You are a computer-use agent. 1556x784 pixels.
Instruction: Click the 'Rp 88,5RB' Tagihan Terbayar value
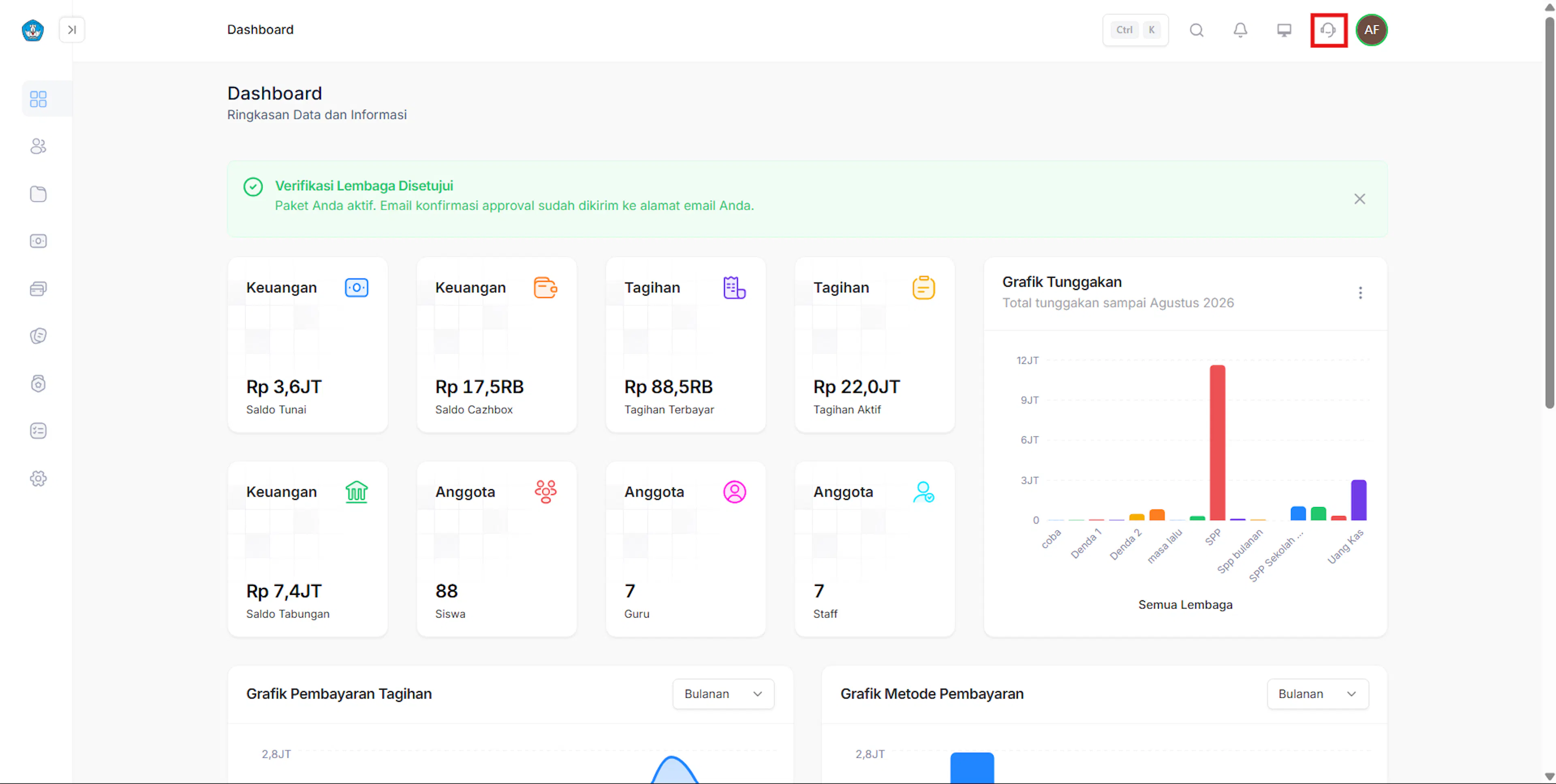669,387
